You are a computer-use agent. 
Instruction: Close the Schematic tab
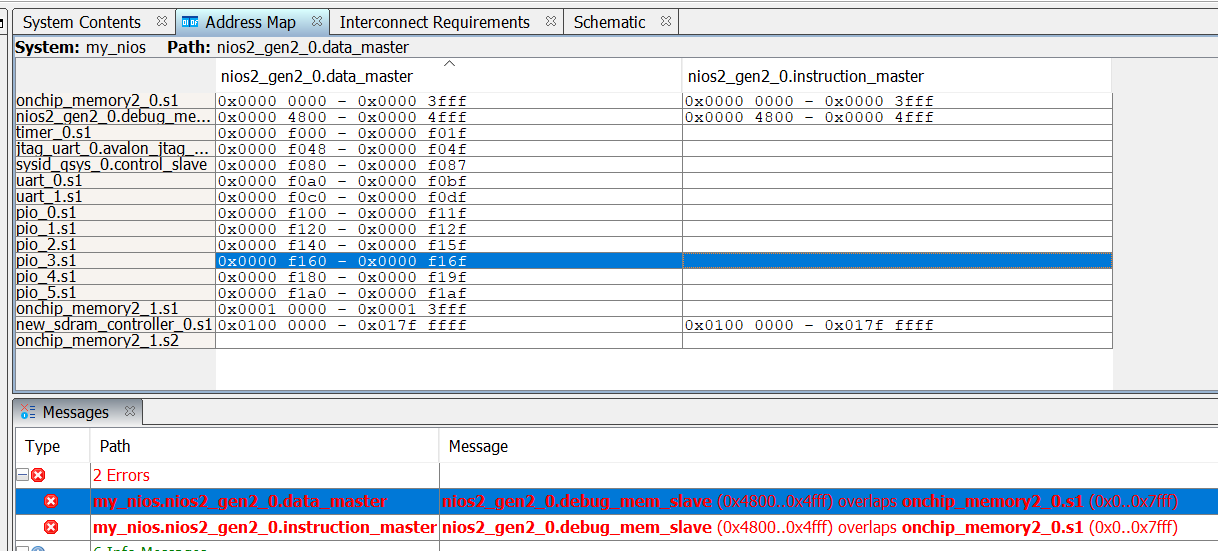tap(666, 22)
